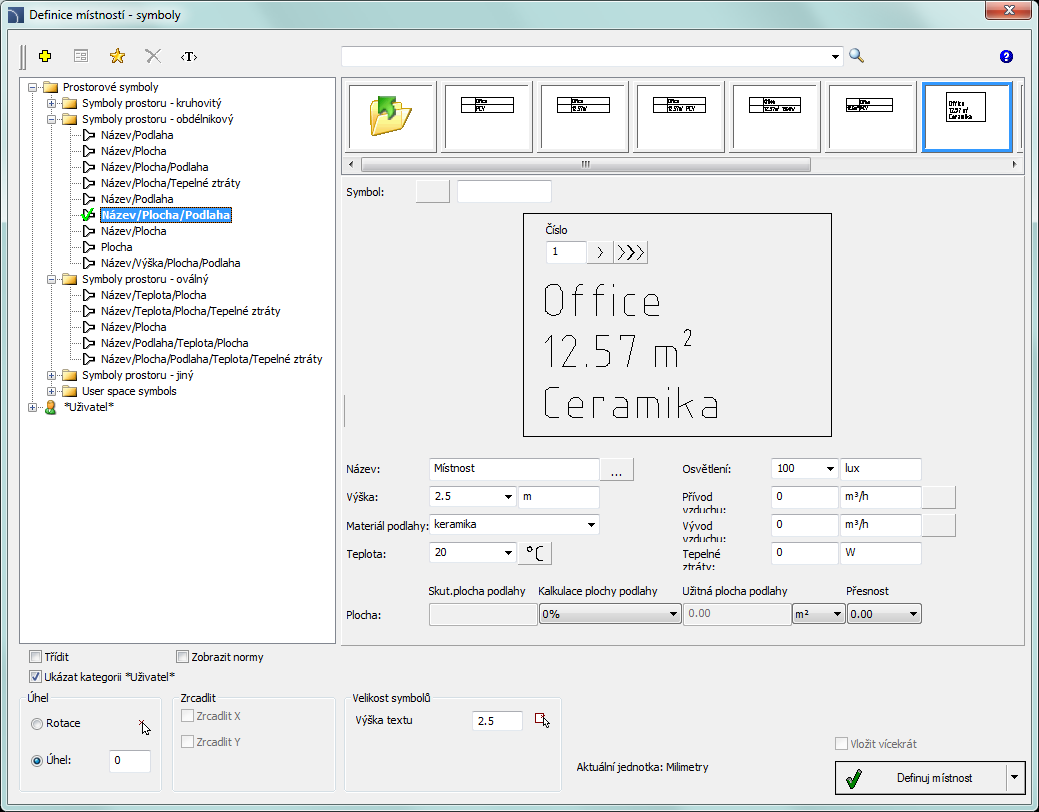
Task: Collapse Symboly prostoru - oválný node
Action: tap(51, 279)
